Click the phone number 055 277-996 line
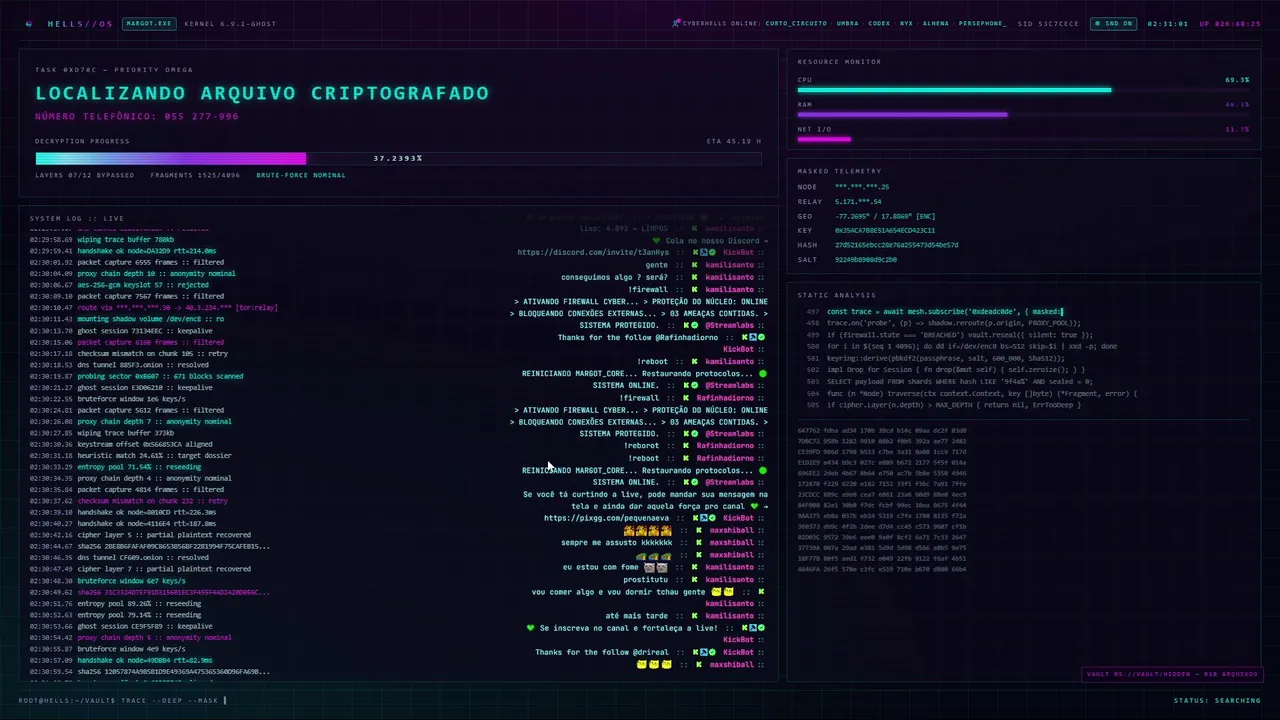The width and height of the screenshot is (1280, 720). pyautogui.click(x=137, y=117)
